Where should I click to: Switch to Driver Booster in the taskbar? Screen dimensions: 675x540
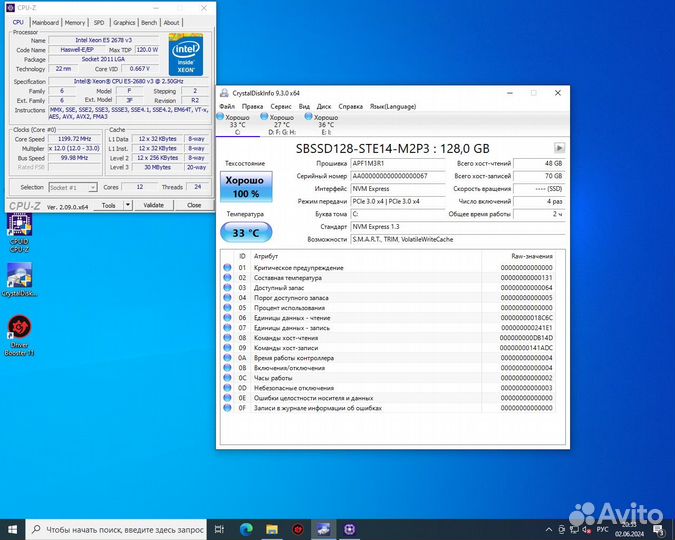(x=298, y=529)
